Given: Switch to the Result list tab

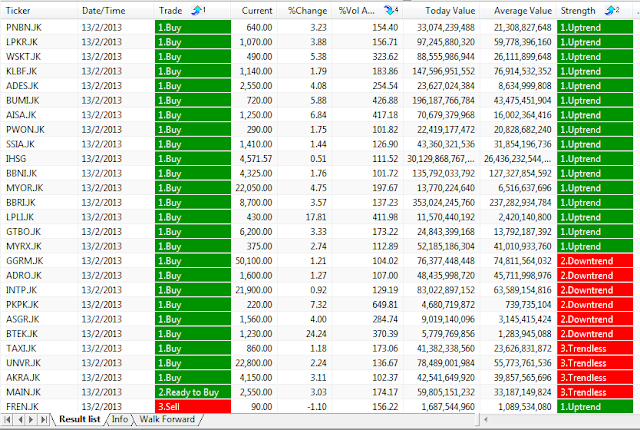Looking at the screenshot, I should (x=80, y=419).
